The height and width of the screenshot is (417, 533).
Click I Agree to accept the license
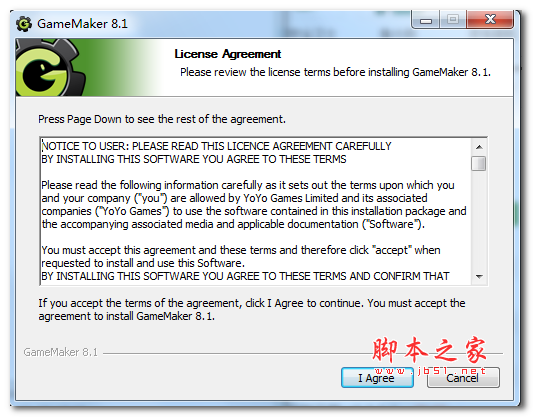(x=377, y=378)
